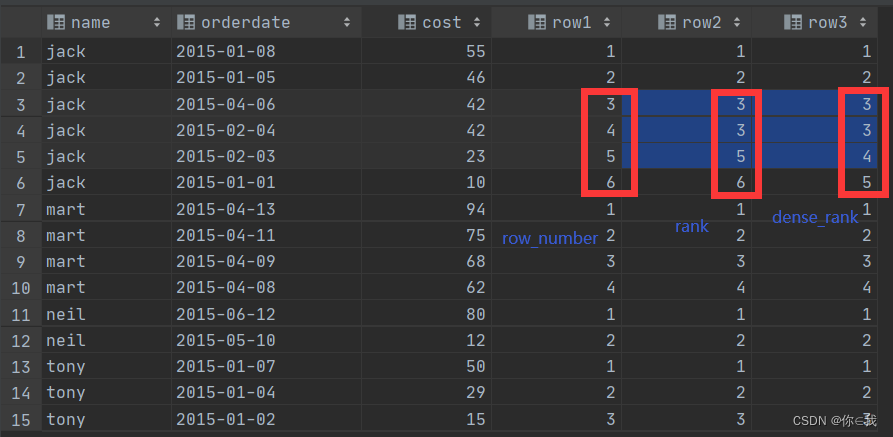Click the cost cell with value 50

(x=426, y=366)
